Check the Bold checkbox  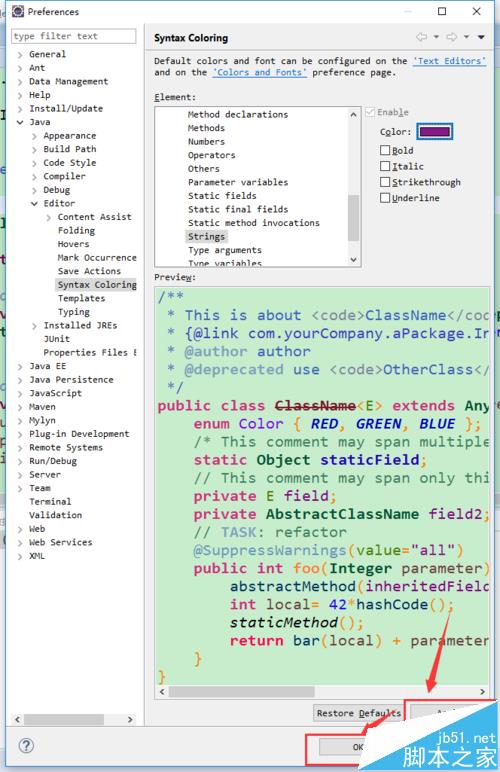pos(385,150)
